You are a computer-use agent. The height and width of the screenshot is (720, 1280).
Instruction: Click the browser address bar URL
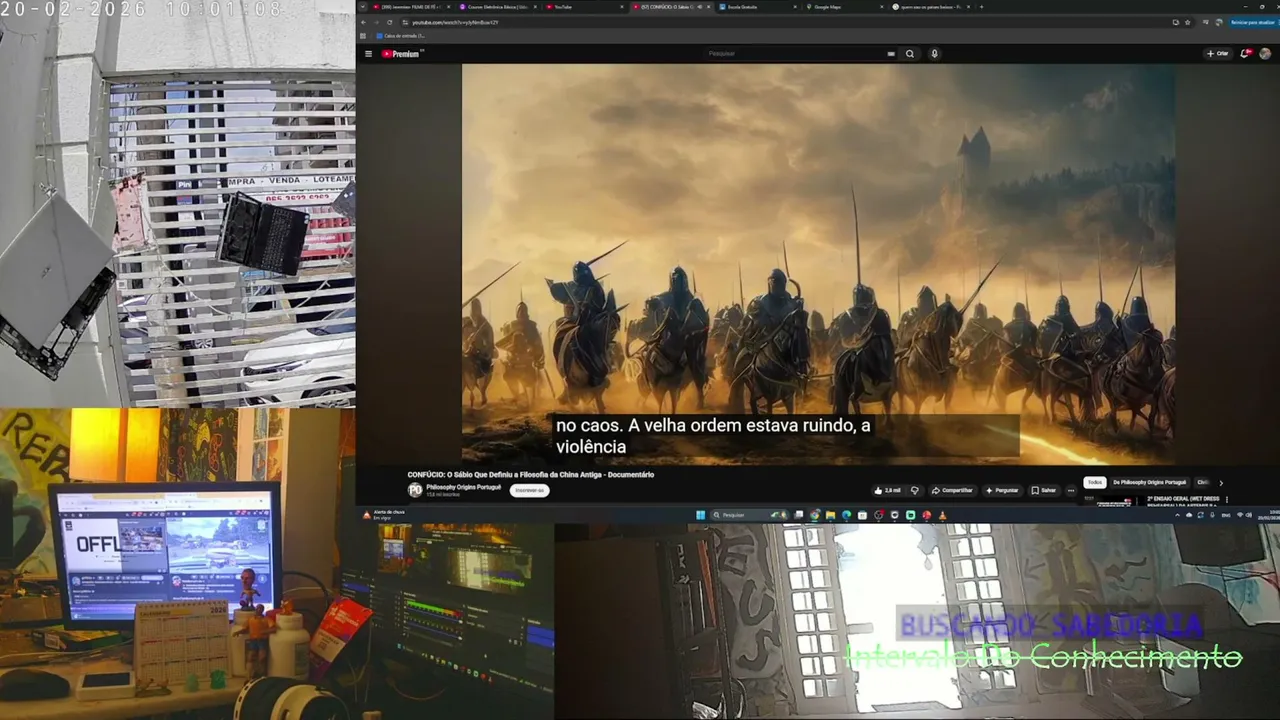pos(455,22)
